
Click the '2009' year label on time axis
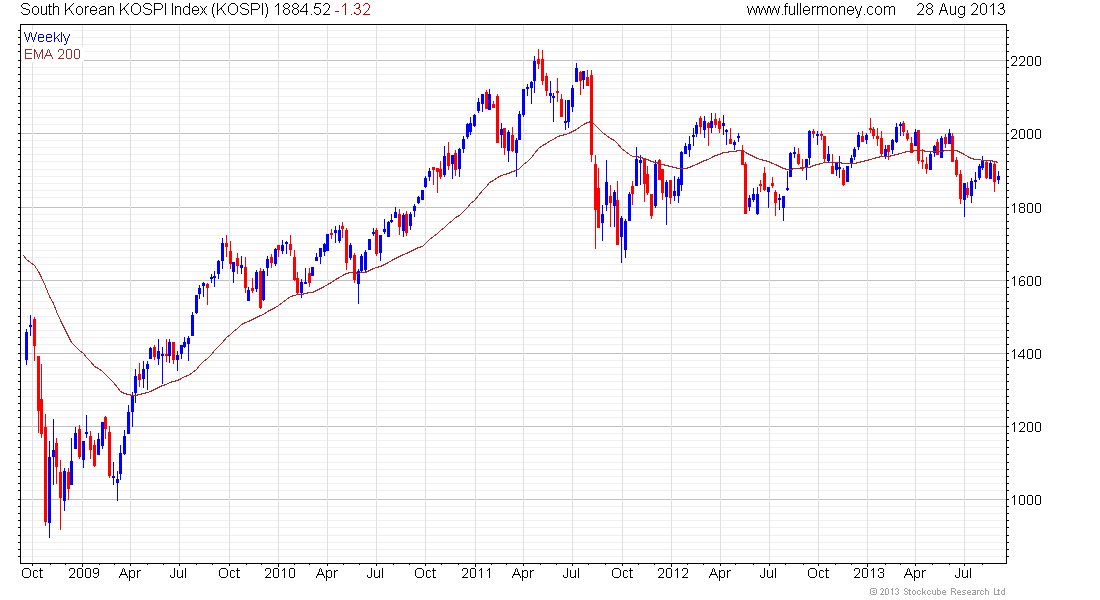[83, 573]
